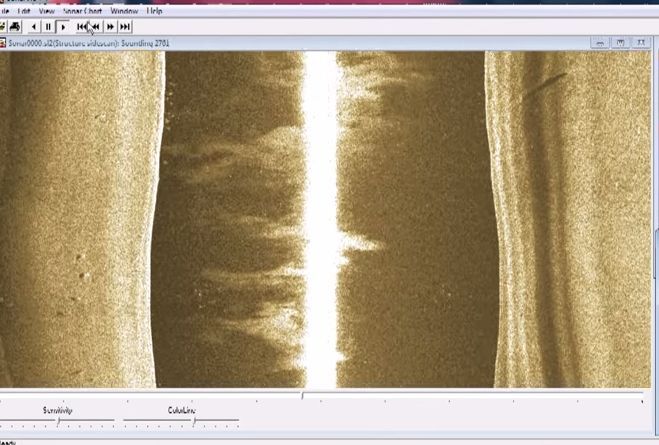Maximize the sonar document window
659x445 pixels.
(621, 43)
